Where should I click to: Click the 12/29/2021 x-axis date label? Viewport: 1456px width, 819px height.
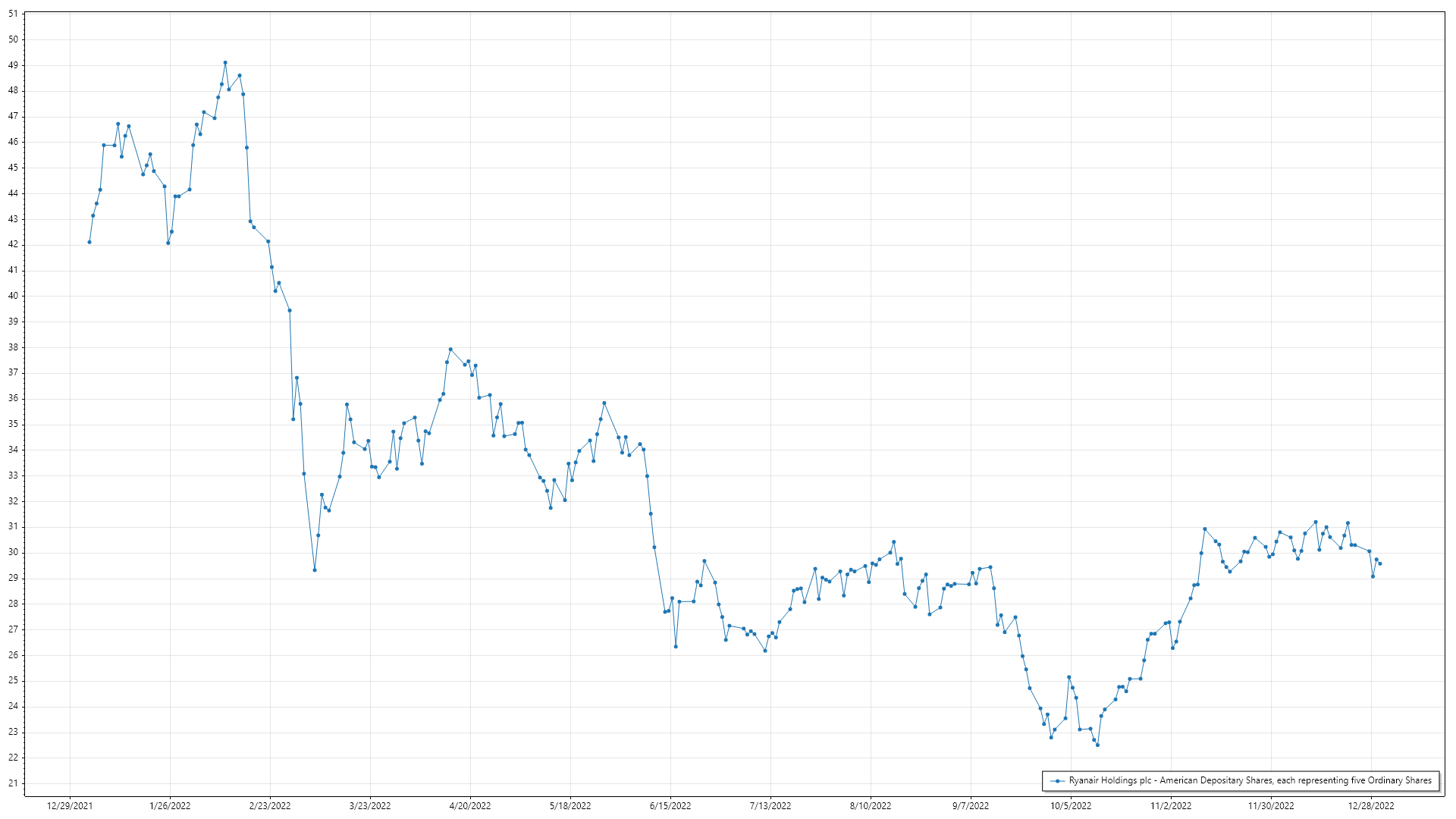click(x=70, y=805)
